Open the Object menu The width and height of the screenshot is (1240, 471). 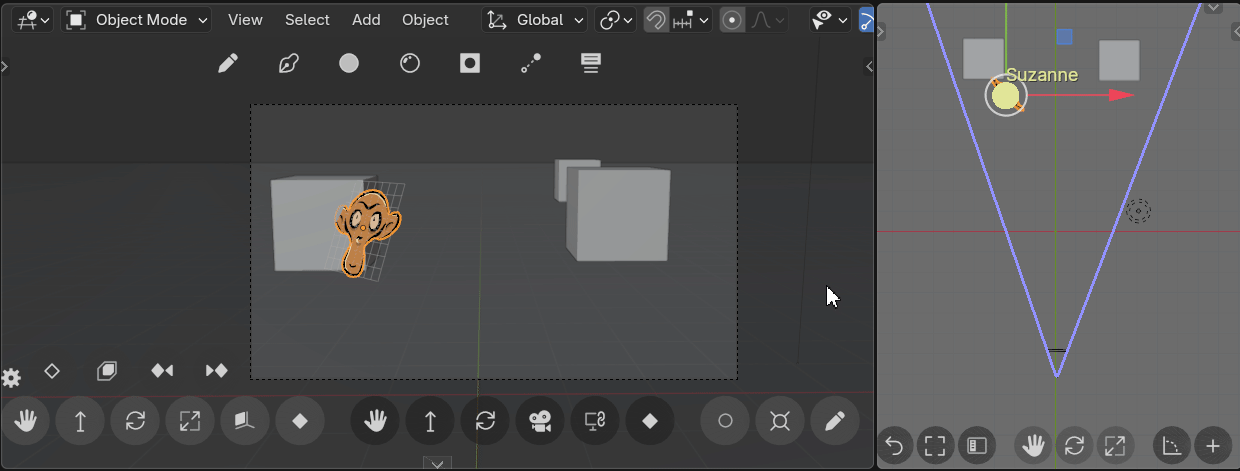(x=425, y=19)
